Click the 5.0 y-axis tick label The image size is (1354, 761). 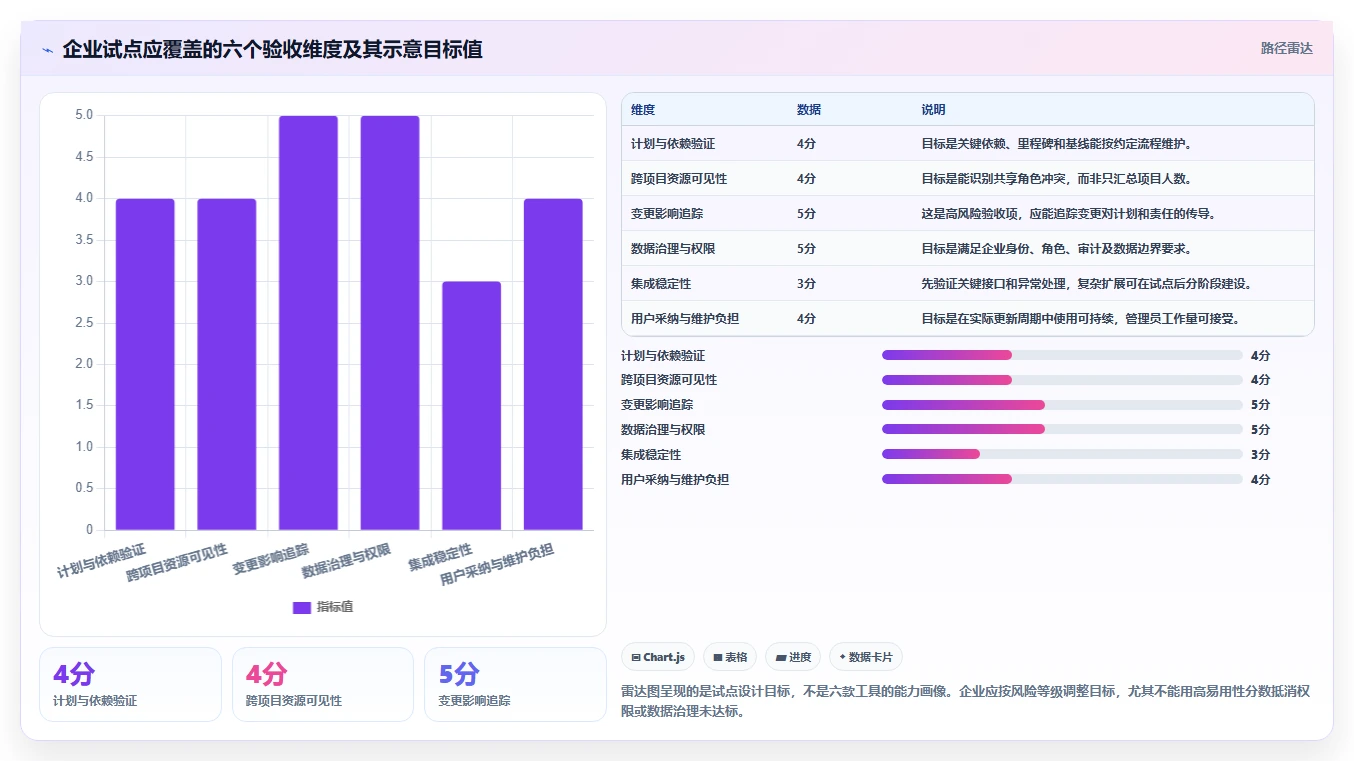pos(84,115)
